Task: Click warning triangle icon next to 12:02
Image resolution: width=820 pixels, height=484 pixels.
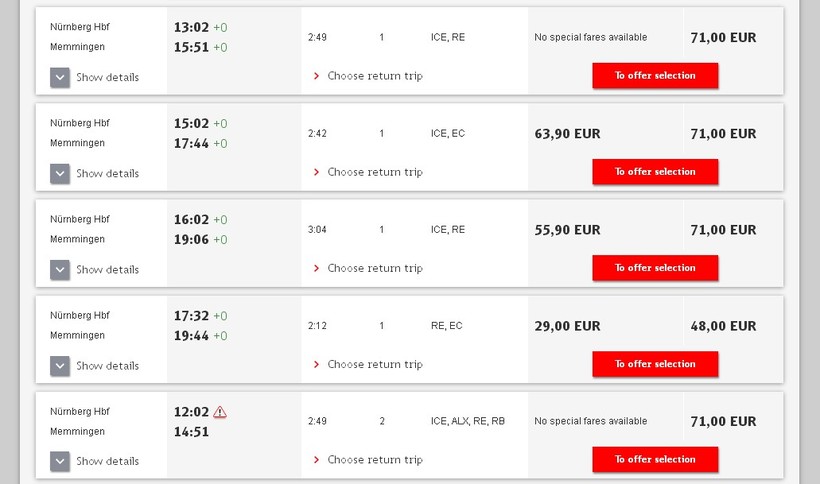Action: click(220, 412)
